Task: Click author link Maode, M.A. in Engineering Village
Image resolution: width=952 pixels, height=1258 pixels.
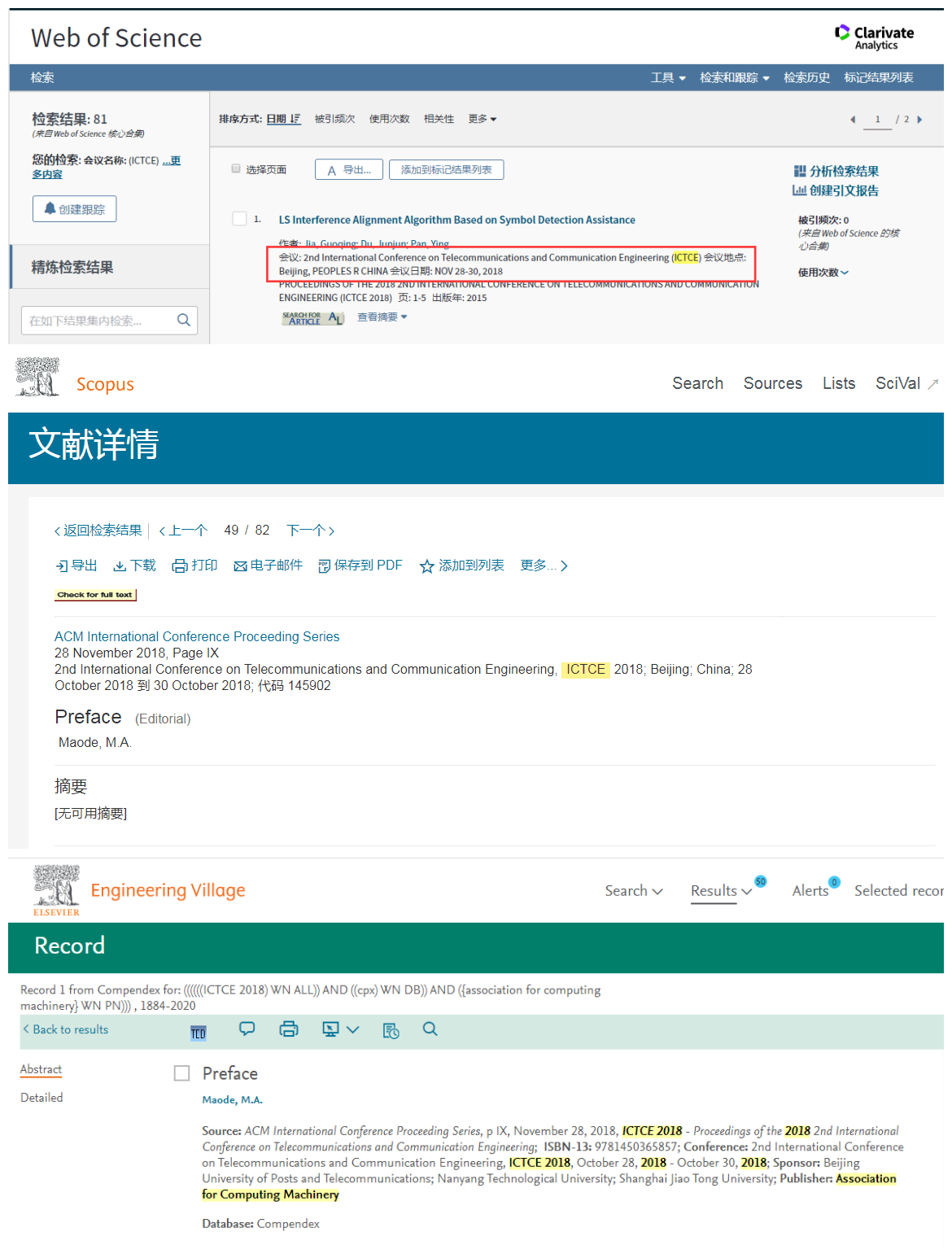Action: 232,1100
